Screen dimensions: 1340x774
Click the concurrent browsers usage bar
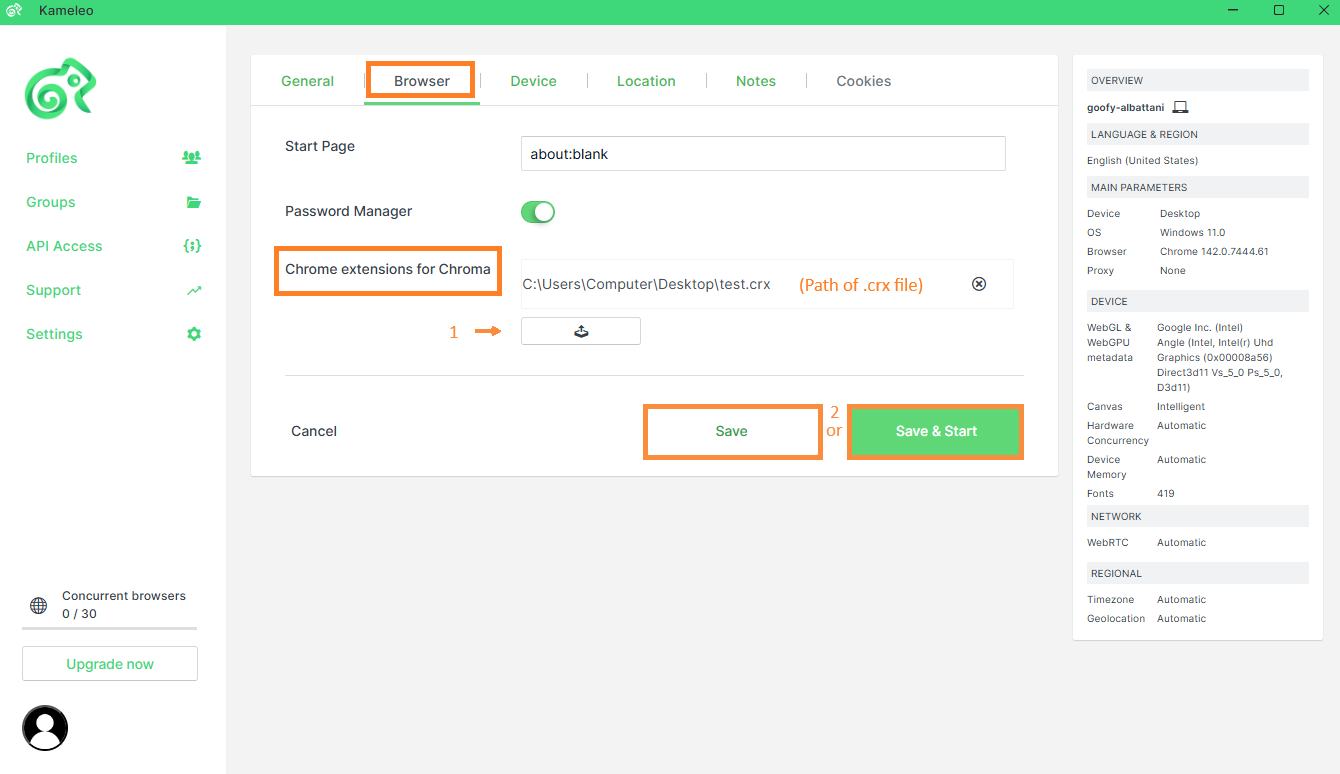pos(110,628)
